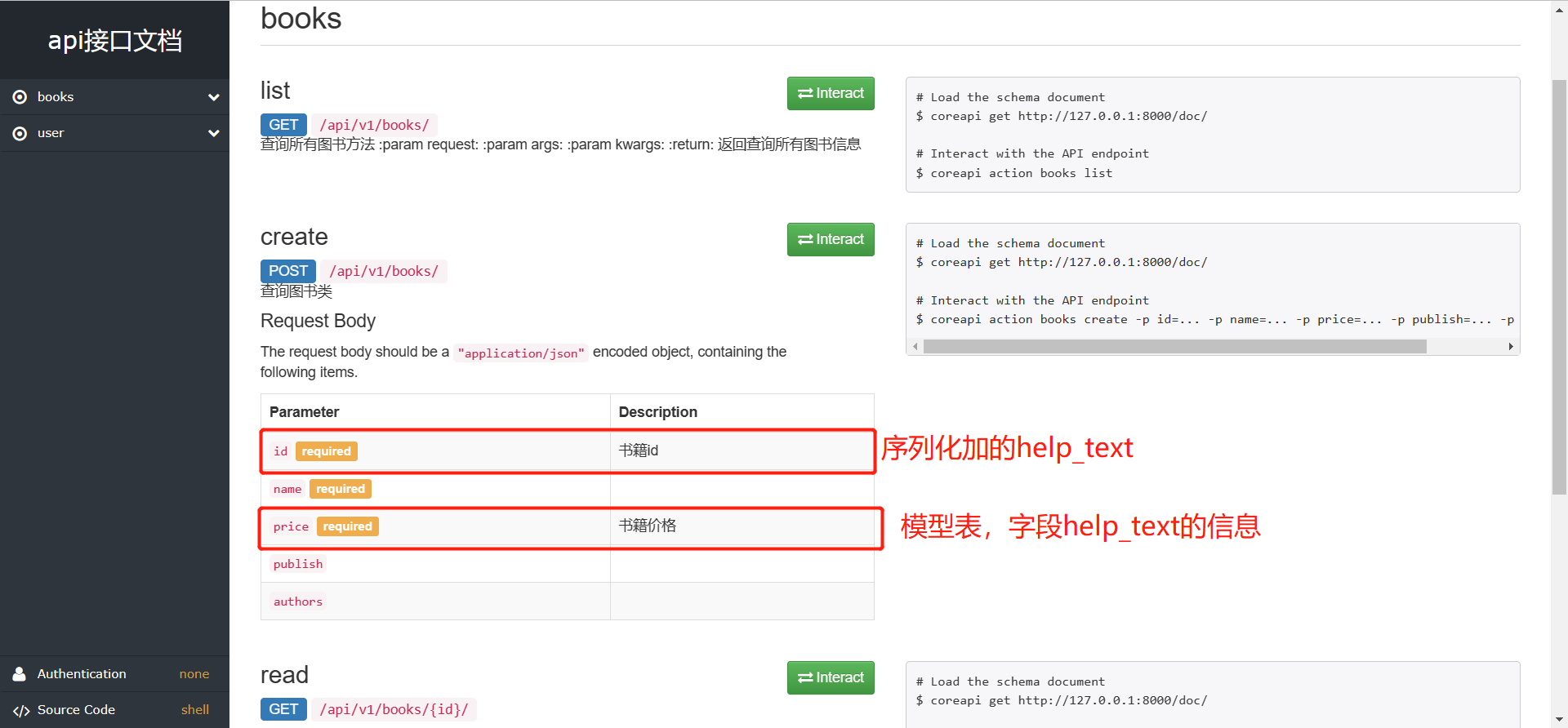Click the publish parameter name
Screen dimensions: 1568x728
point(298,564)
